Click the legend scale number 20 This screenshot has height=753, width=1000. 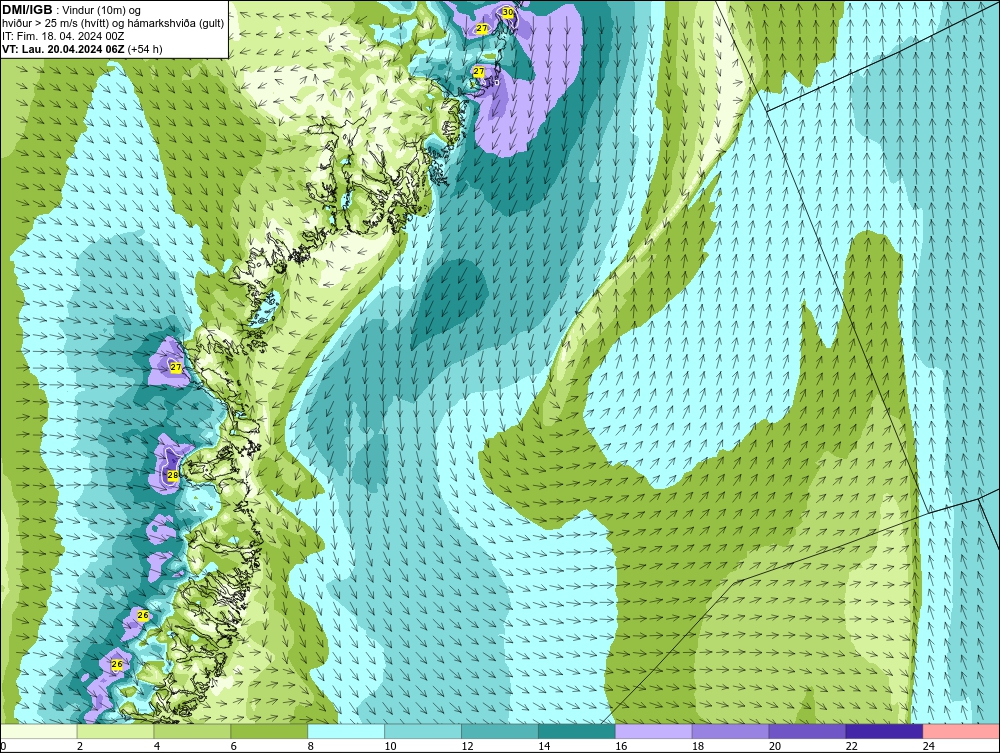[x=775, y=746]
